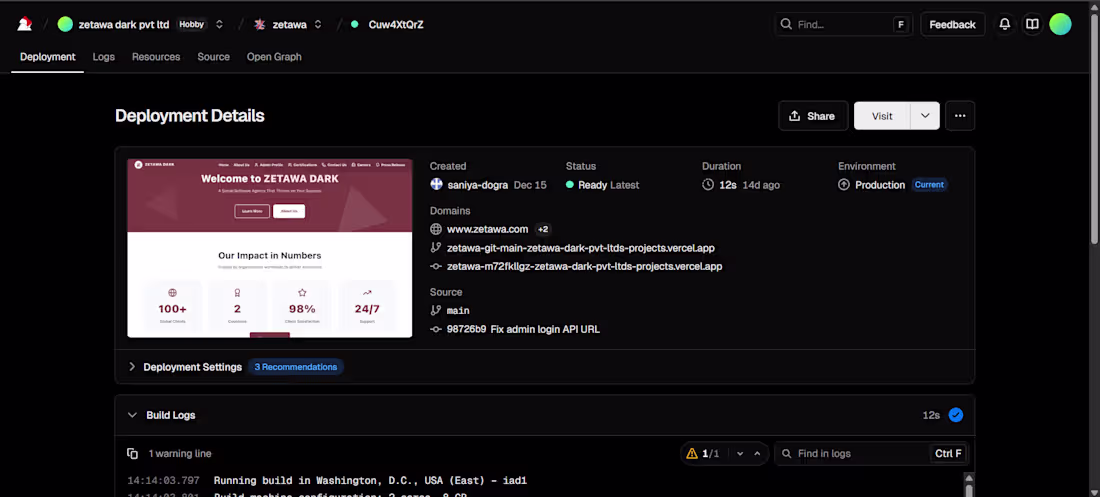Open the three-dot more options menu
This screenshot has width=1100, height=497.
click(x=960, y=116)
